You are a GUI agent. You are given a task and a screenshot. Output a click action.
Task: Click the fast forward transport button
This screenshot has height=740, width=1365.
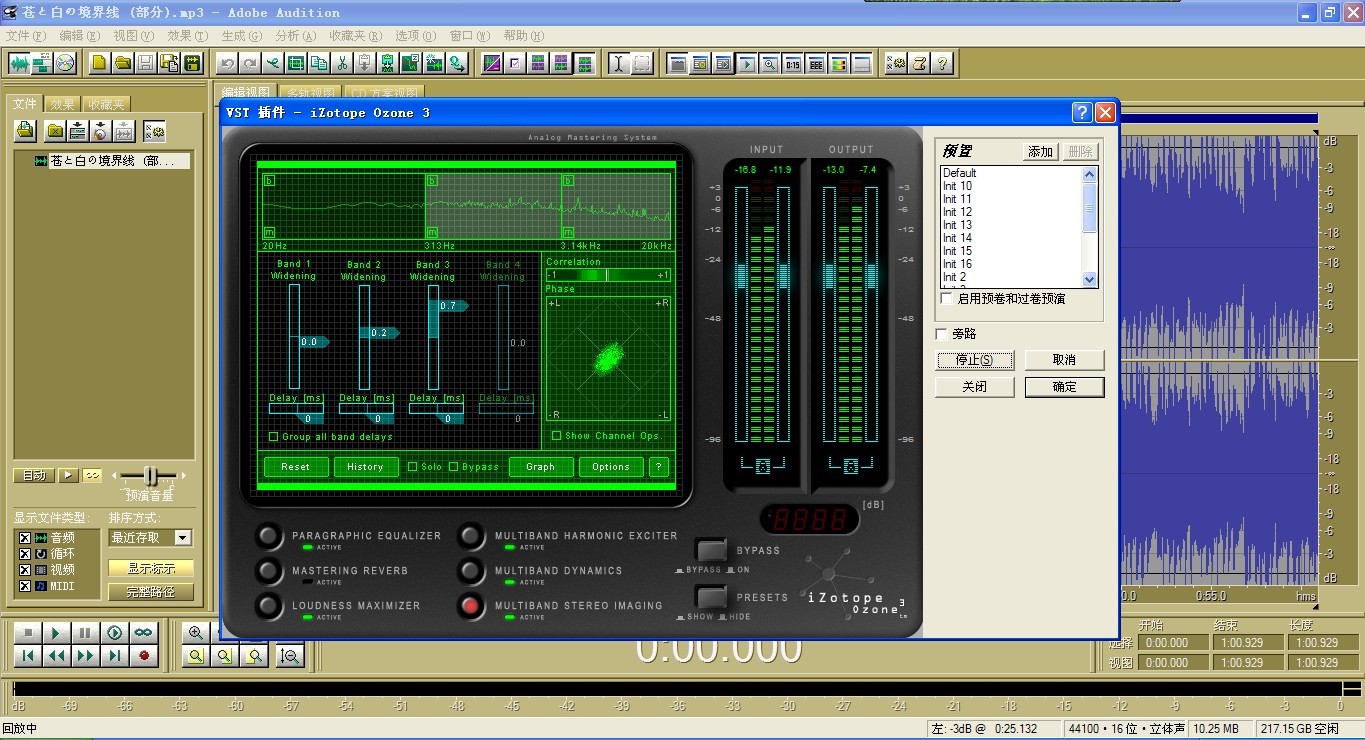86,656
